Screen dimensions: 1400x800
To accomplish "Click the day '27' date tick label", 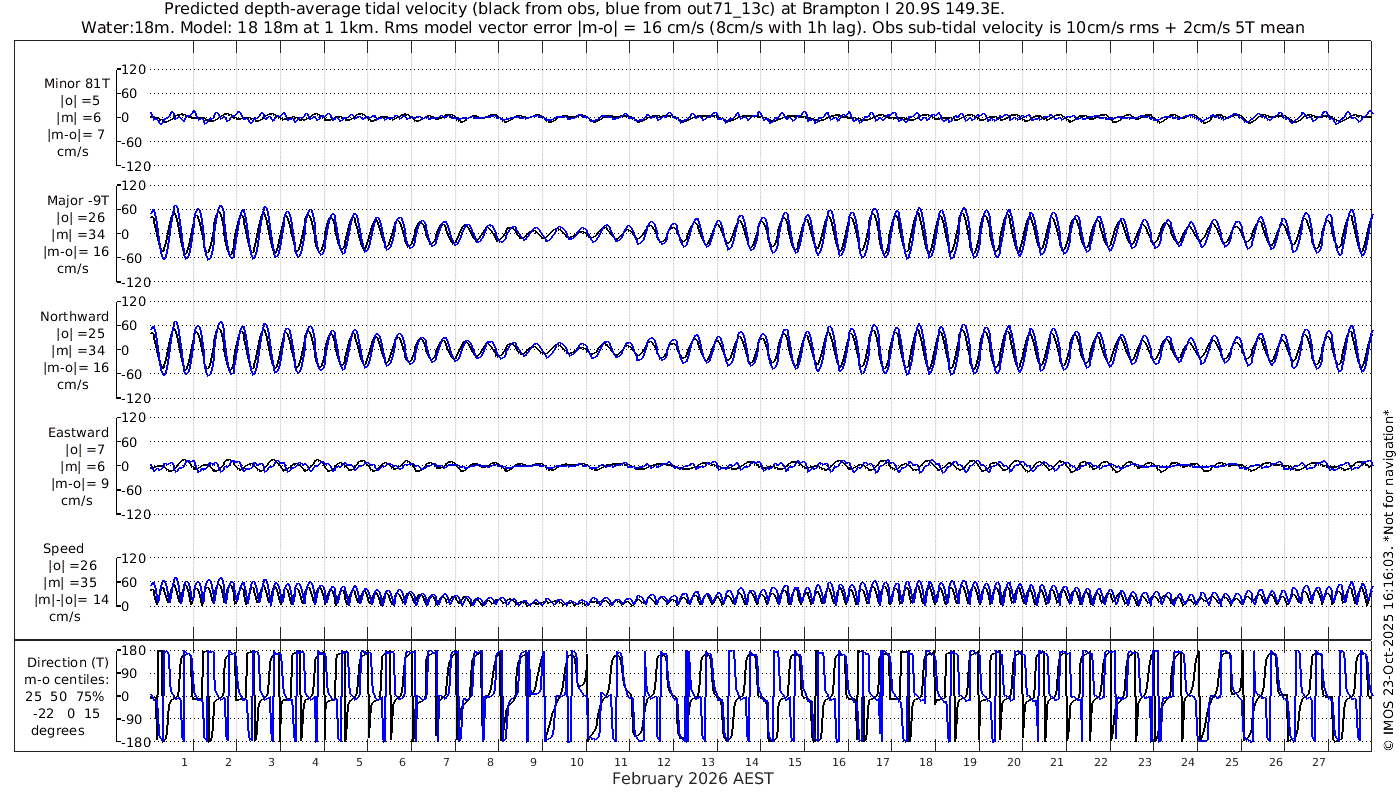I will coord(1319,762).
